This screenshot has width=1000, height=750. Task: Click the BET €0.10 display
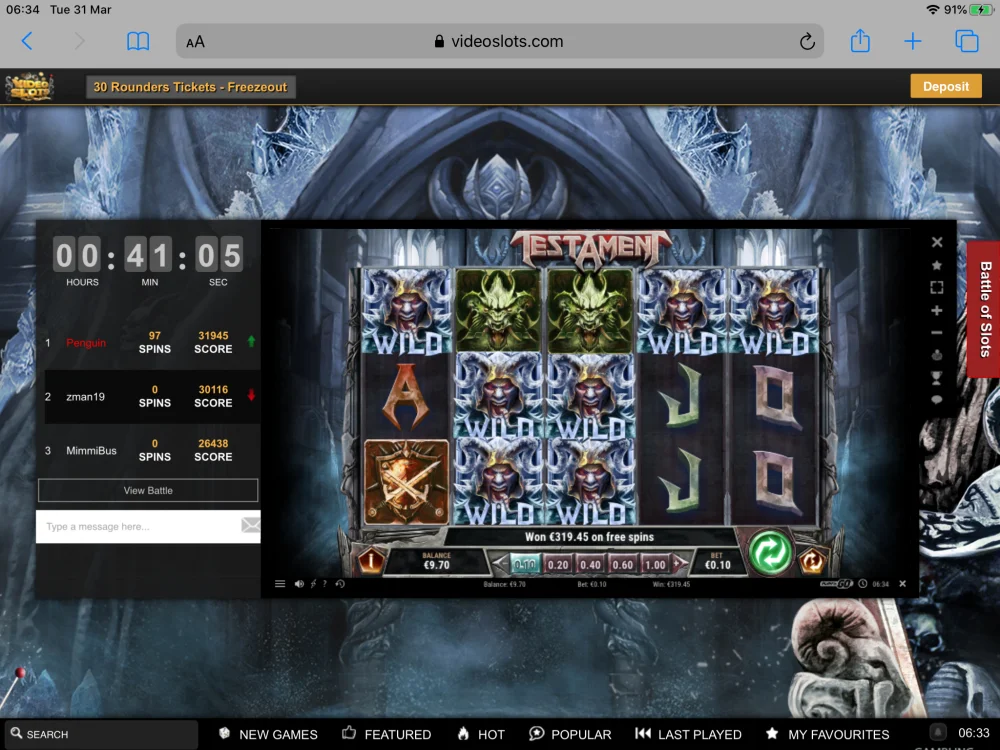(x=717, y=561)
